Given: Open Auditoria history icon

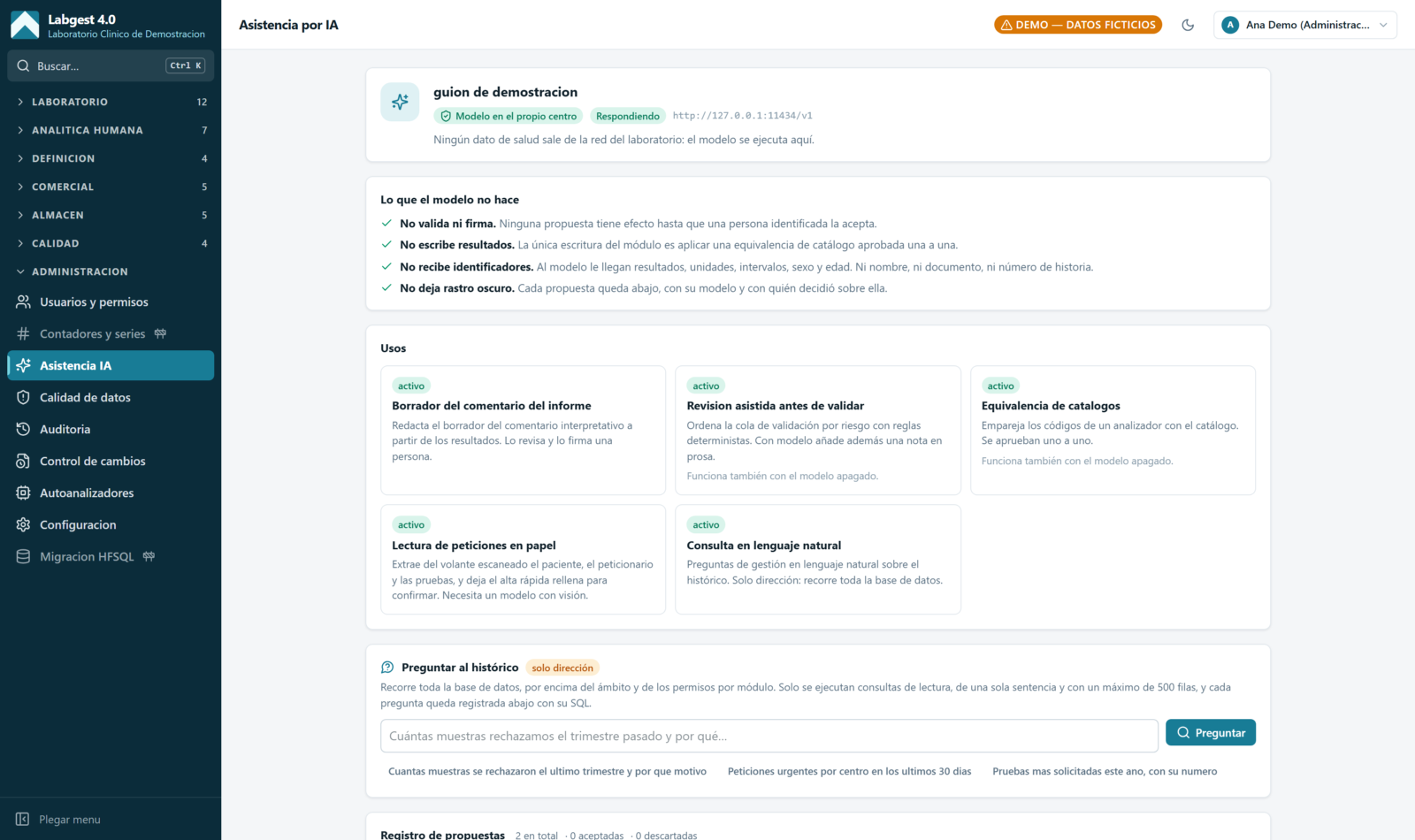Looking at the screenshot, I should click(x=23, y=429).
